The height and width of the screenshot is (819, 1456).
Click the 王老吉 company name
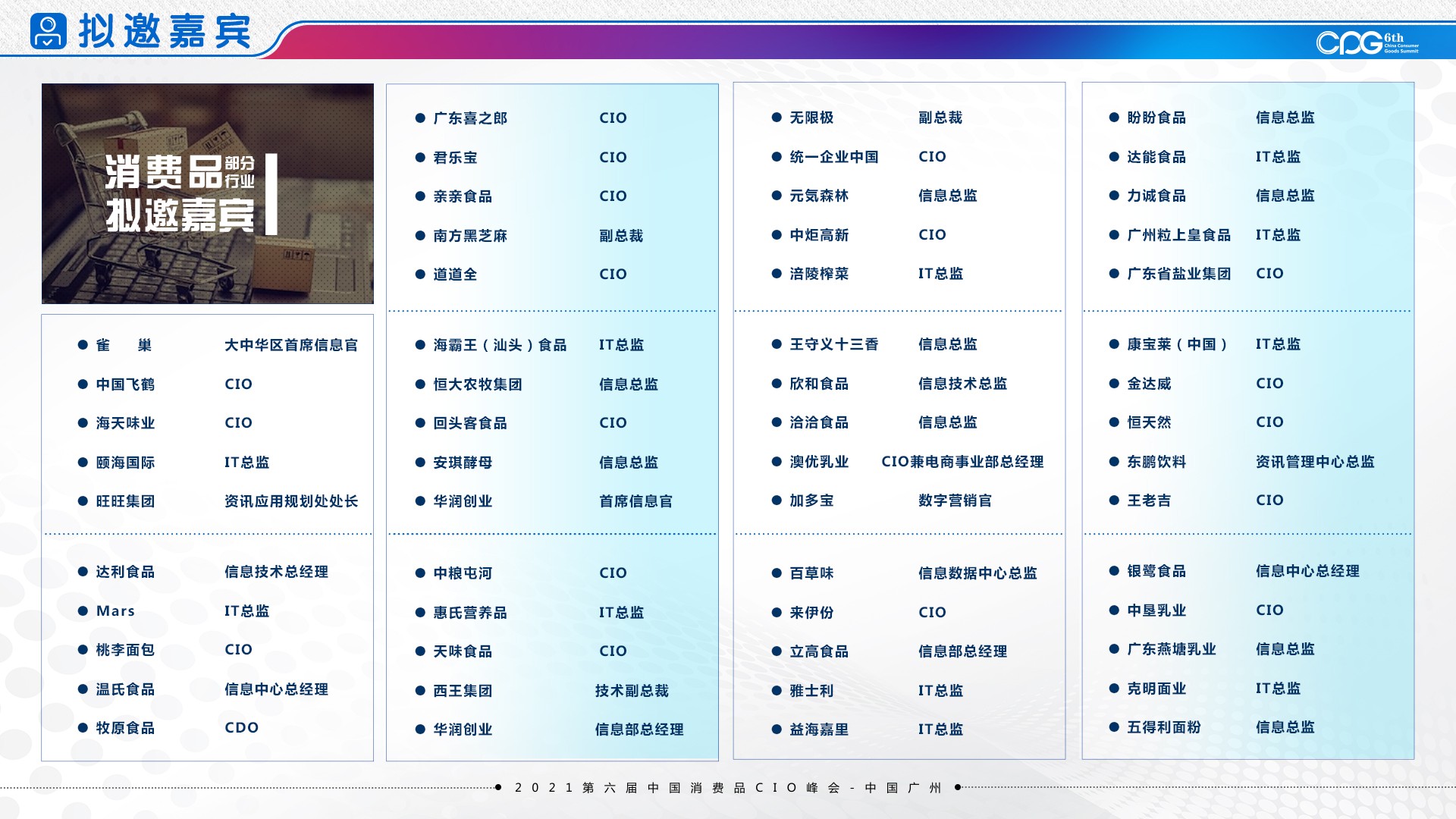pos(1149,500)
